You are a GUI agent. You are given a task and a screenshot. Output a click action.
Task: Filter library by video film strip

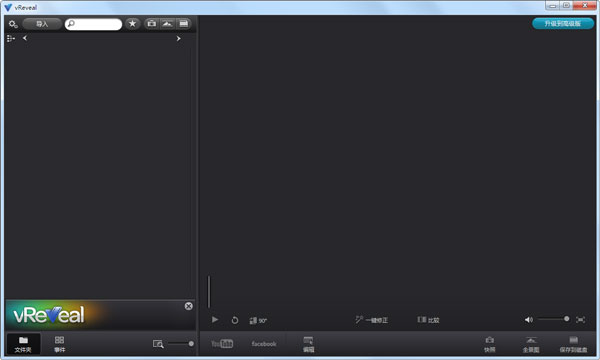tap(184, 24)
